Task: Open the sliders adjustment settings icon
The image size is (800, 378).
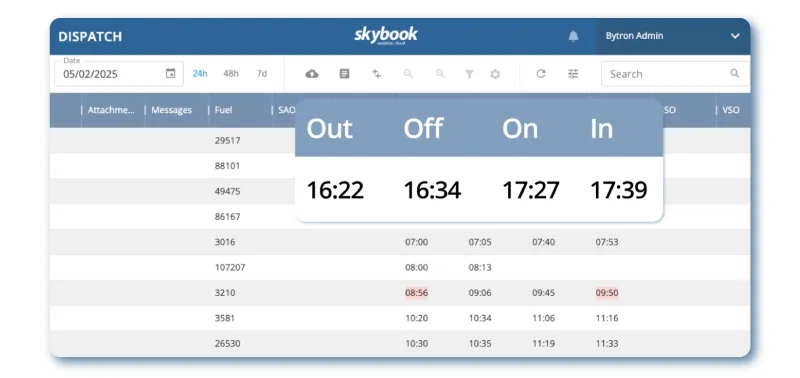Action: click(573, 74)
